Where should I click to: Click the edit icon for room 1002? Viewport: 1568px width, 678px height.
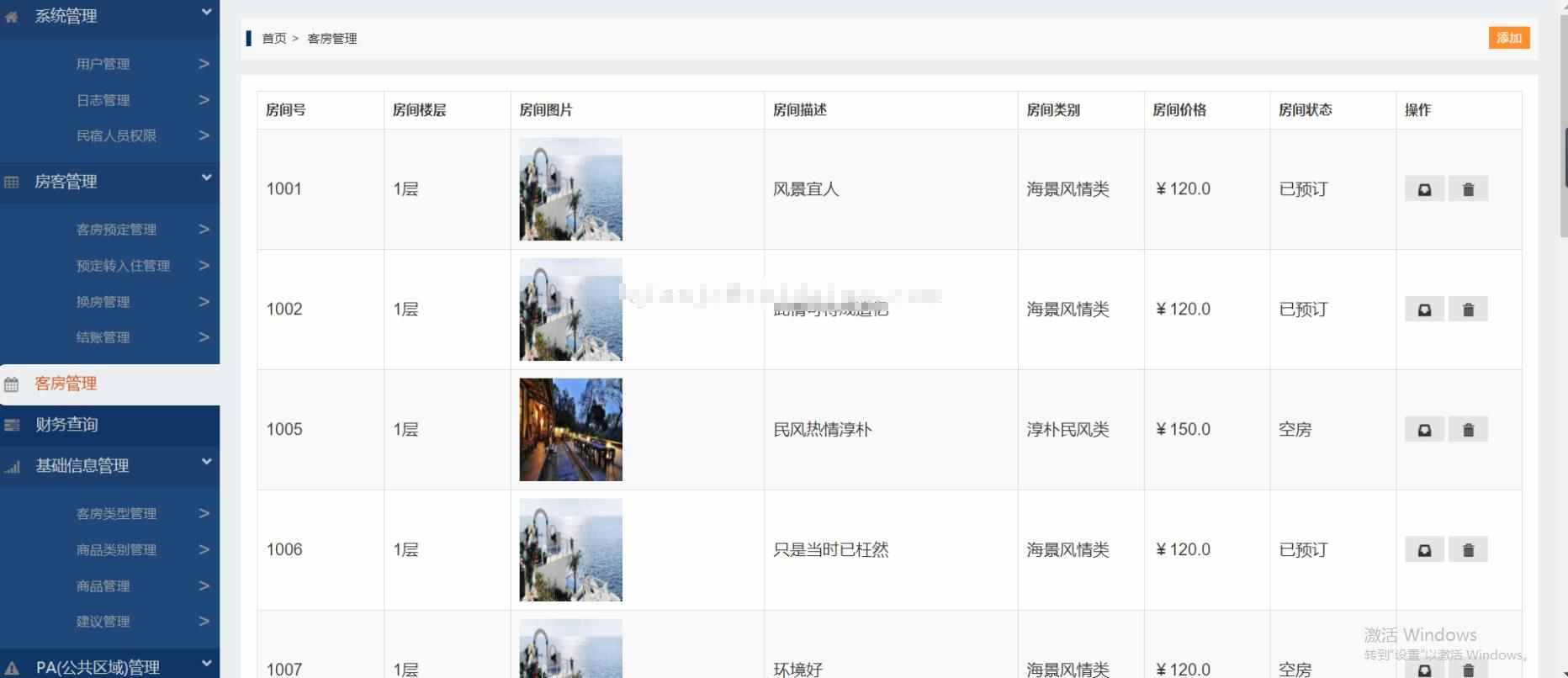[x=1424, y=310]
